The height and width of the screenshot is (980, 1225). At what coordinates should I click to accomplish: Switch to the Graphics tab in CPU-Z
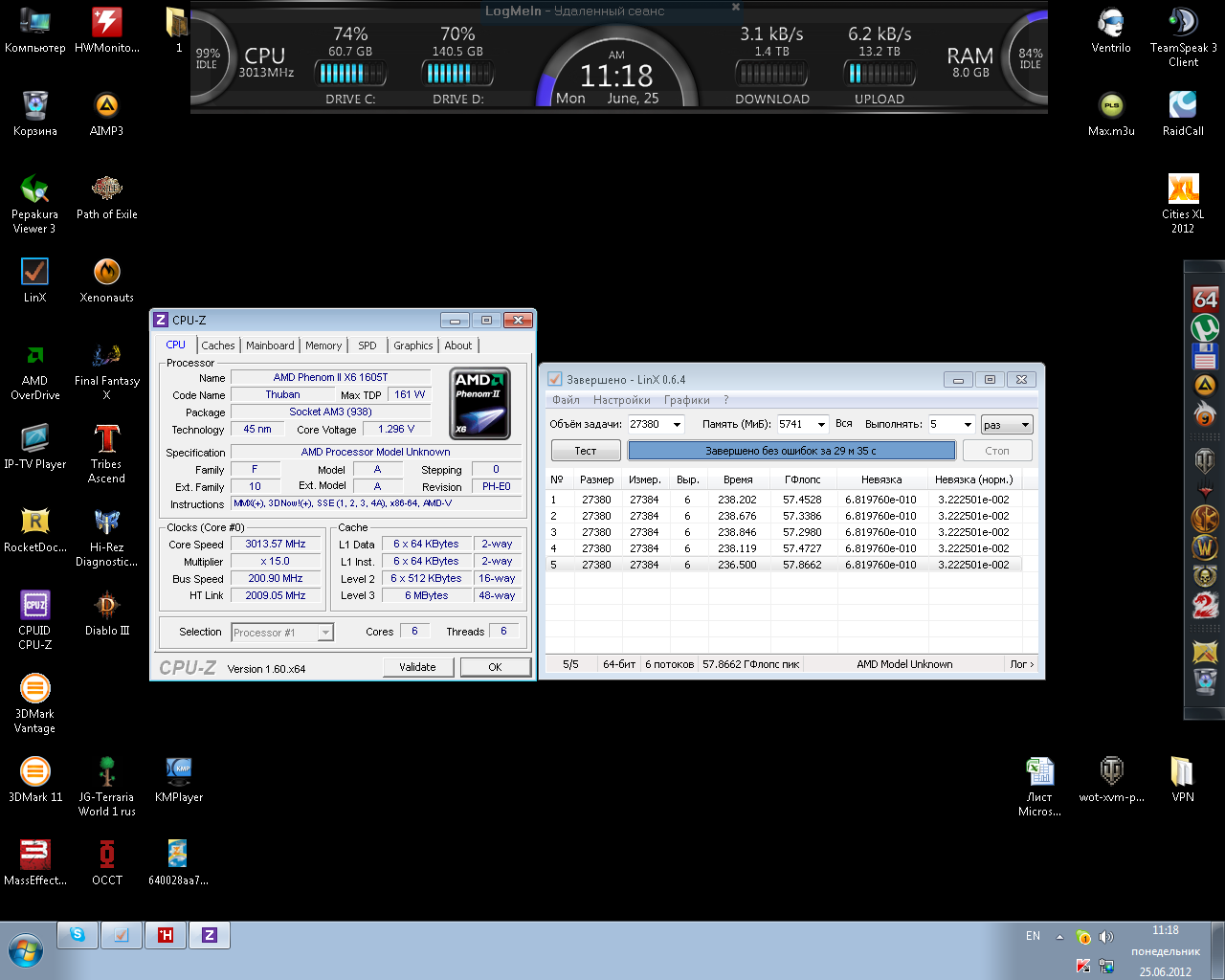[x=413, y=346]
